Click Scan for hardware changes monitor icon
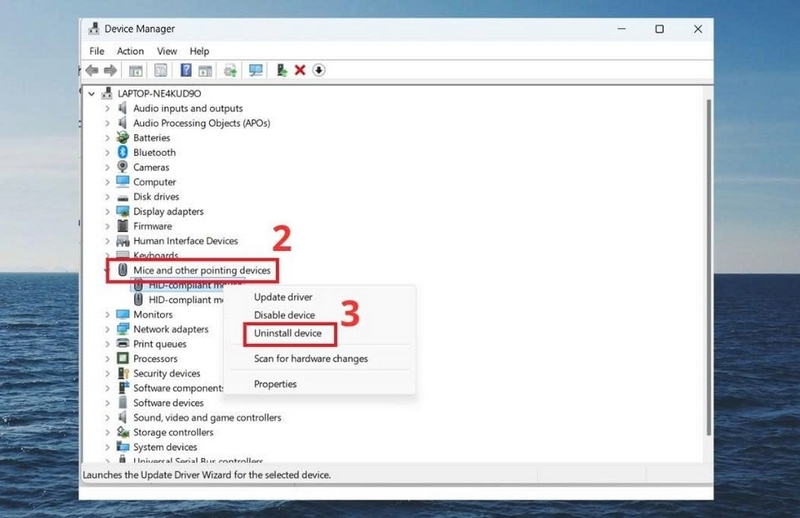The height and width of the screenshot is (518, 800). pos(256,70)
